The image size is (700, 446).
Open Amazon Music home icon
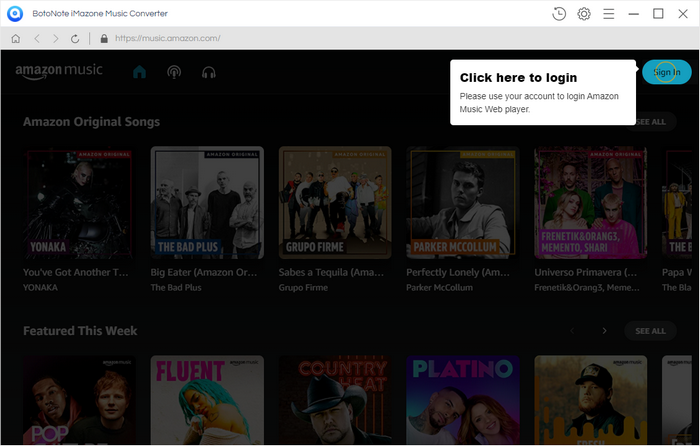coord(139,72)
